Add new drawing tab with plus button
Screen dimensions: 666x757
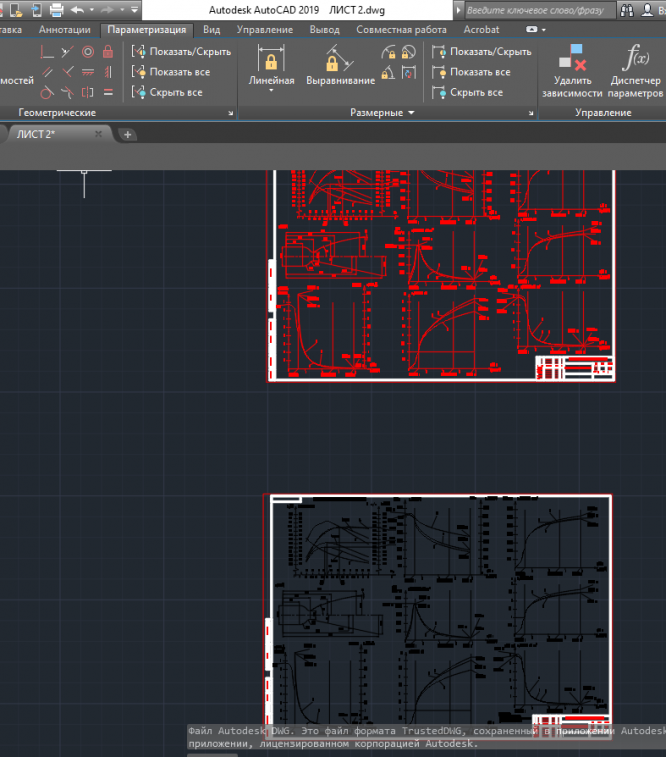128,134
